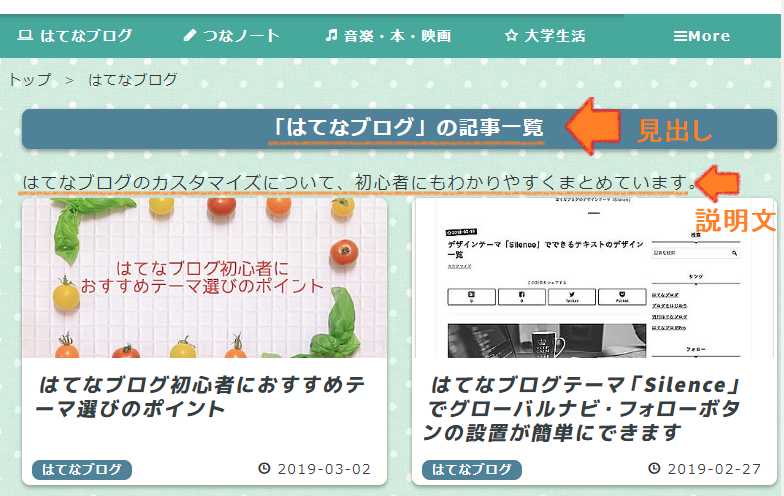Click the はてなブログ breadcrumb entry

[x=133, y=80]
